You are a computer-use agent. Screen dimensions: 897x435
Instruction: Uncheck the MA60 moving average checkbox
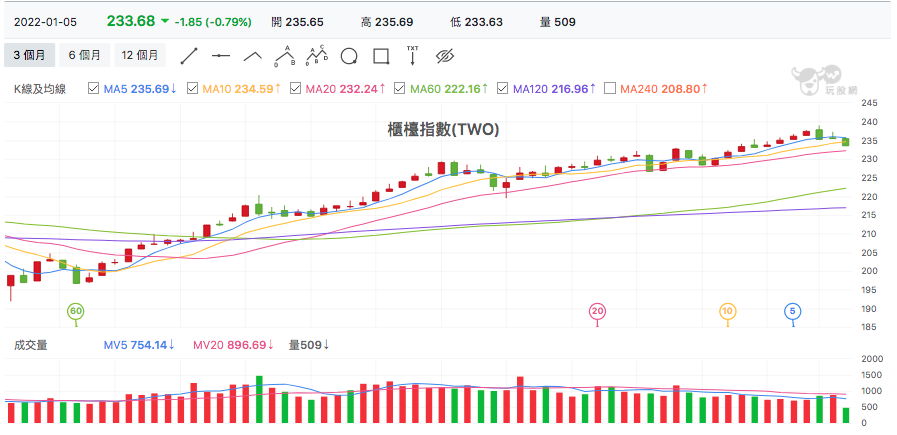pos(399,89)
